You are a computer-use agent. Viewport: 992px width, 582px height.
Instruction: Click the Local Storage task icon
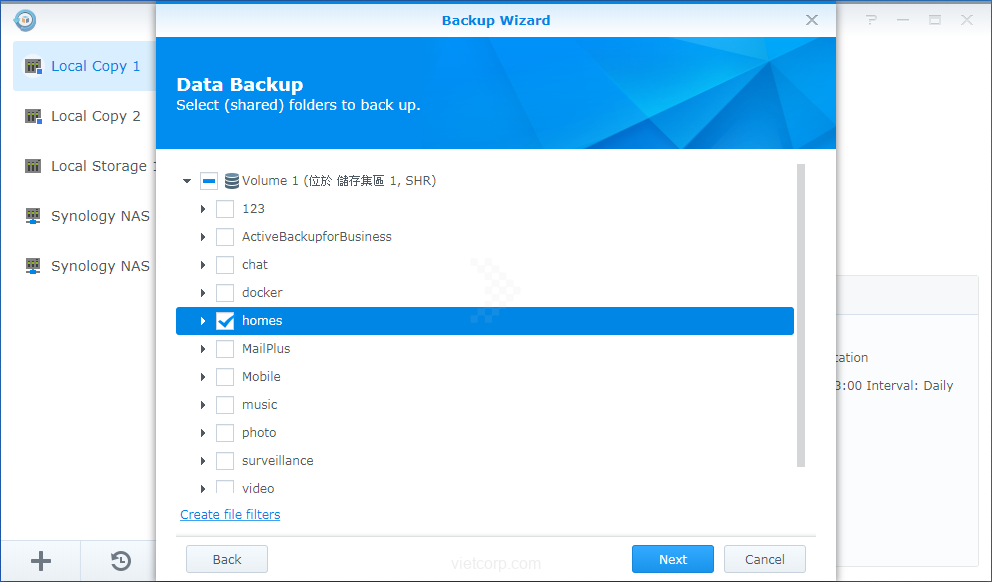pos(33,166)
